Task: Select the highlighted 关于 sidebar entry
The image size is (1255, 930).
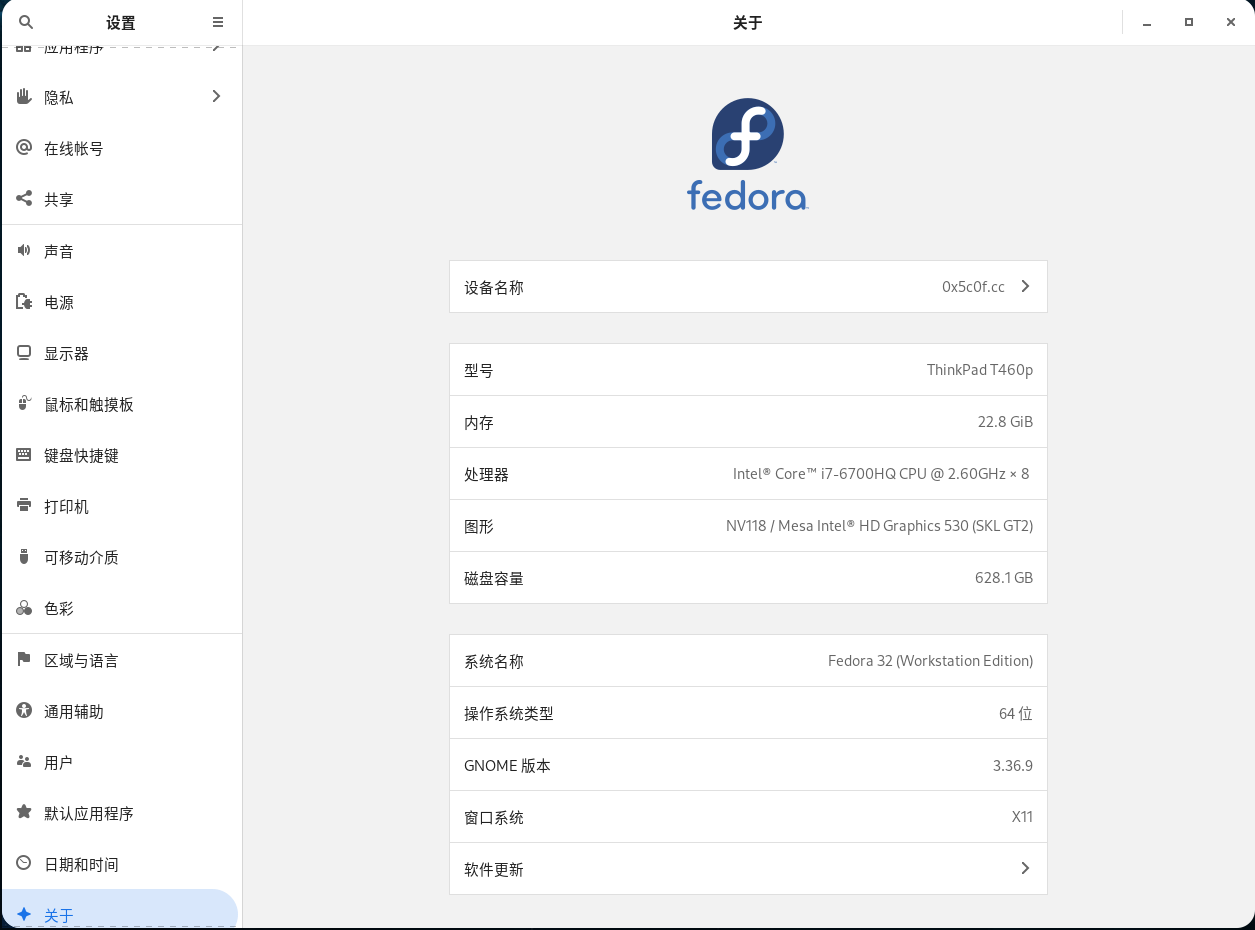Action: tap(121, 909)
